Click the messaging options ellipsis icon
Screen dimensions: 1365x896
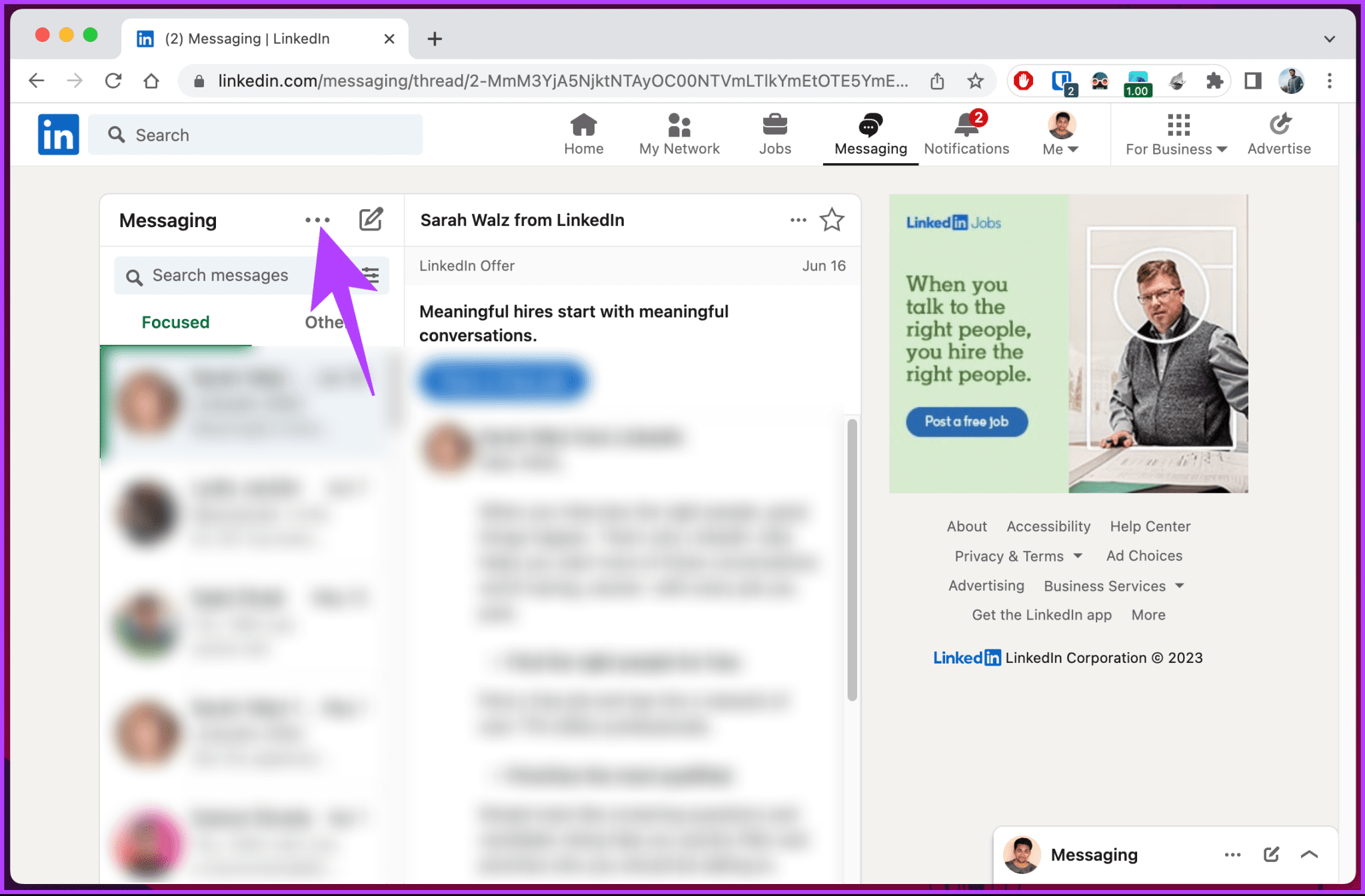pyautogui.click(x=317, y=220)
